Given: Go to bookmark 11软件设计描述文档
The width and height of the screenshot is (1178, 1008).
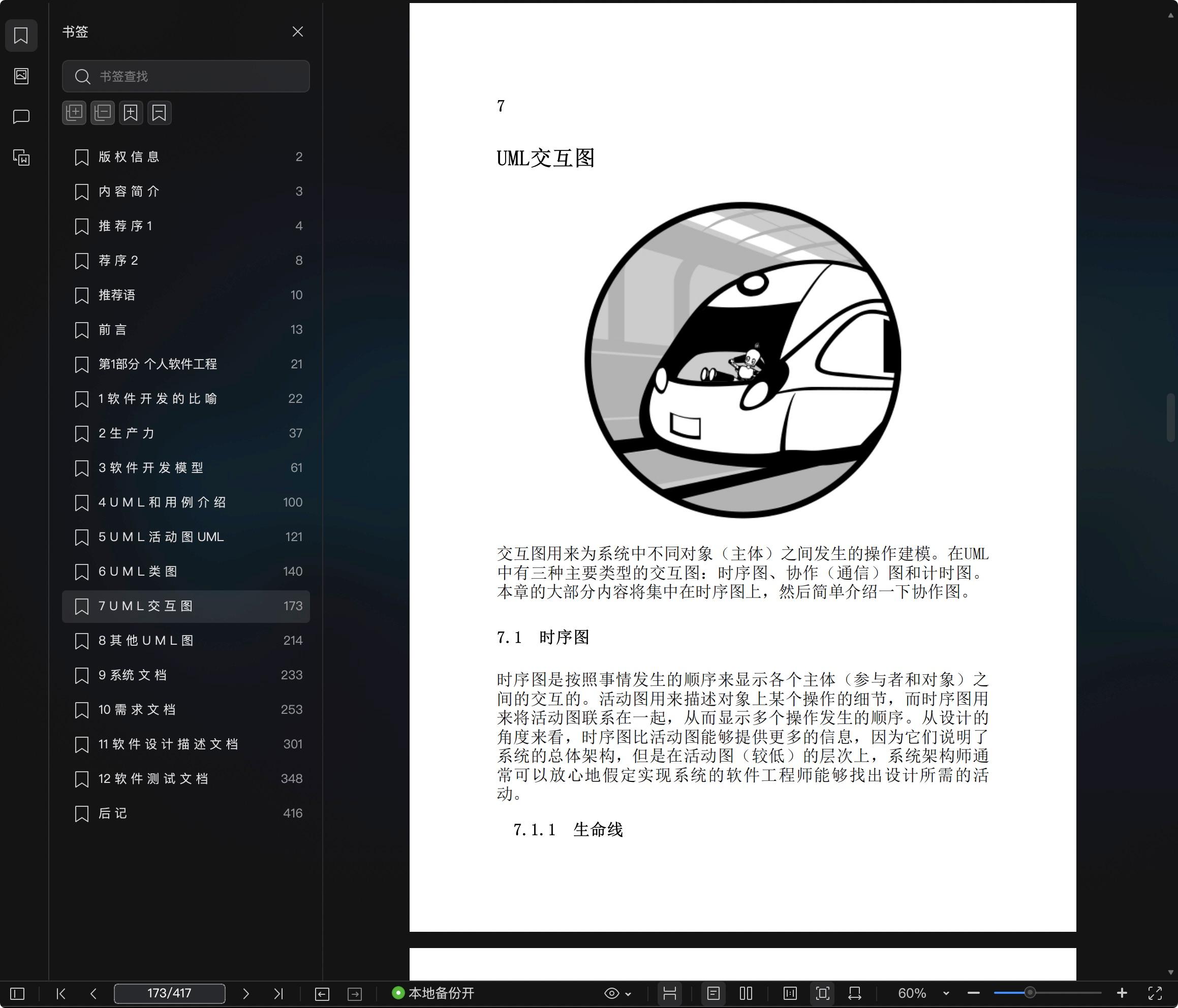Looking at the screenshot, I should 186,744.
